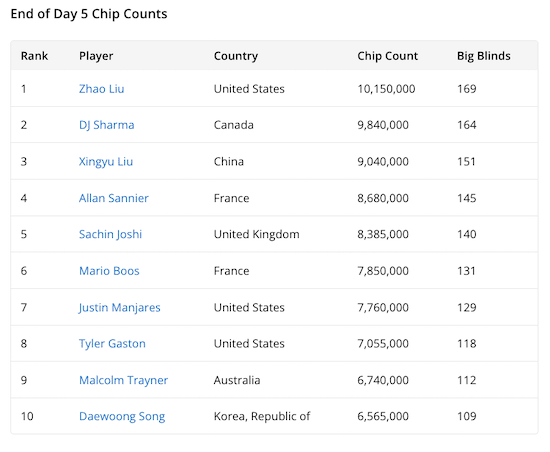Open DJ Sharma's player link
This screenshot has width=550, height=452.
(x=107, y=125)
